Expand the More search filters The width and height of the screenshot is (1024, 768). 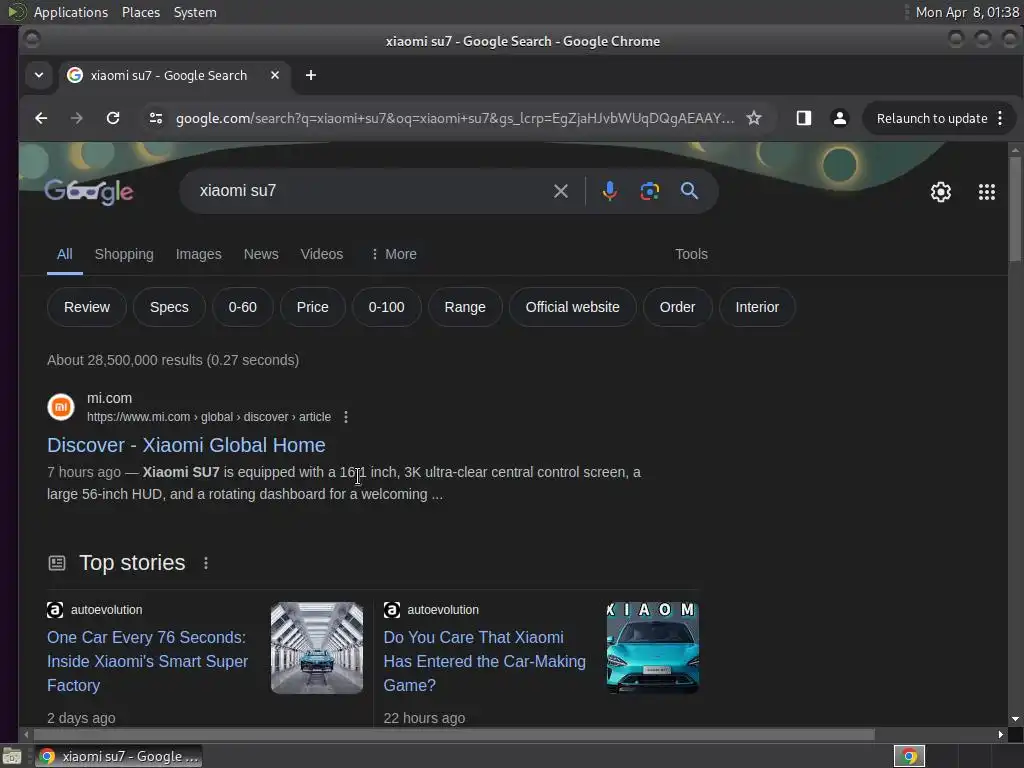tap(394, 254)
